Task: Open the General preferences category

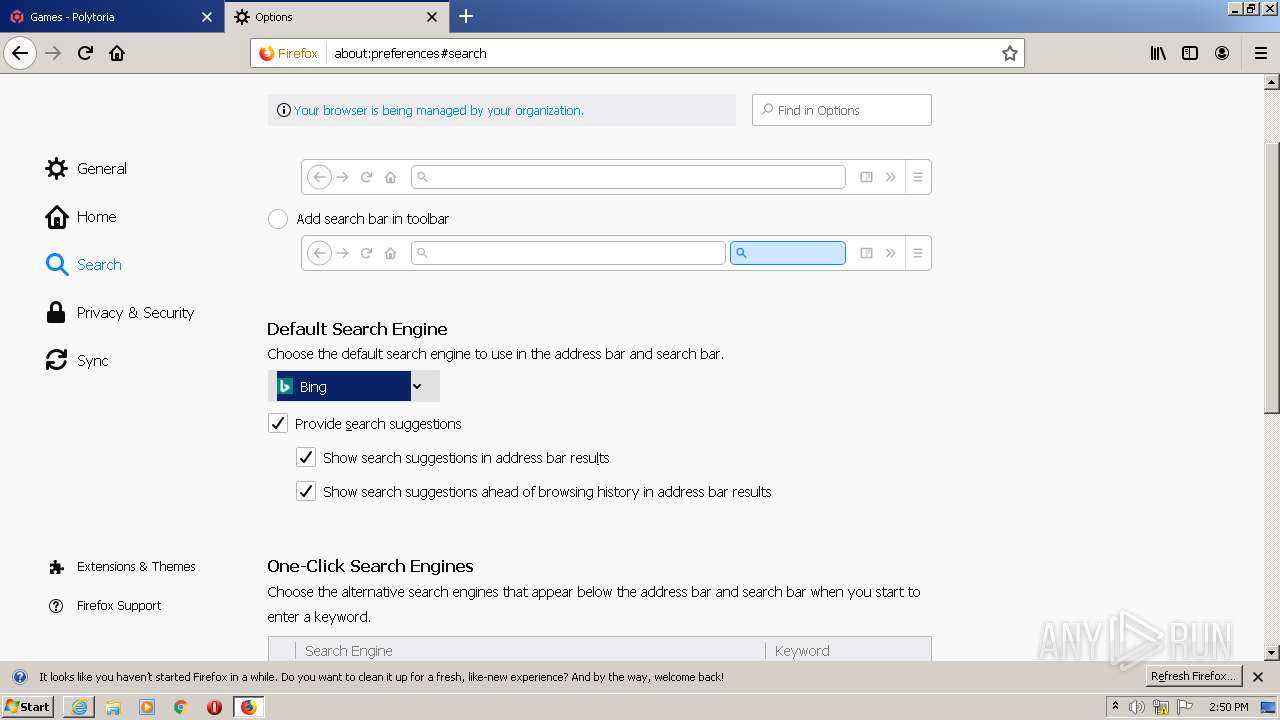Action: click(x=87, y=168)
